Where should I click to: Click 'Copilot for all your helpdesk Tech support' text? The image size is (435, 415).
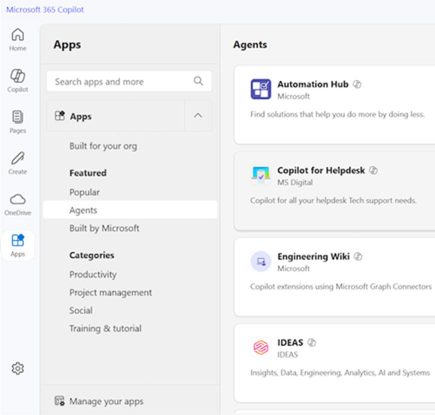point(333,200)
